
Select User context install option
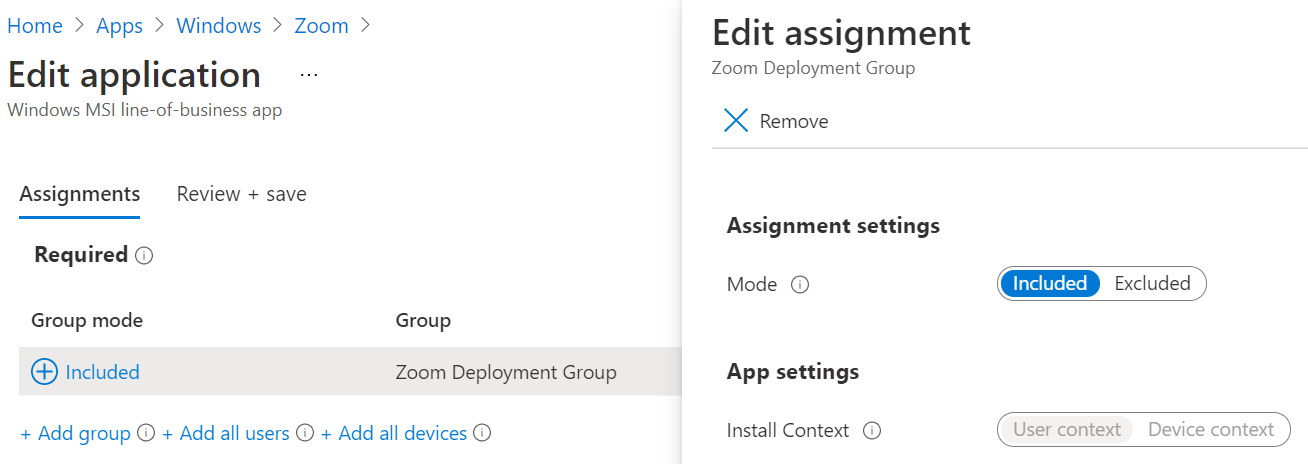[1067, 429]
